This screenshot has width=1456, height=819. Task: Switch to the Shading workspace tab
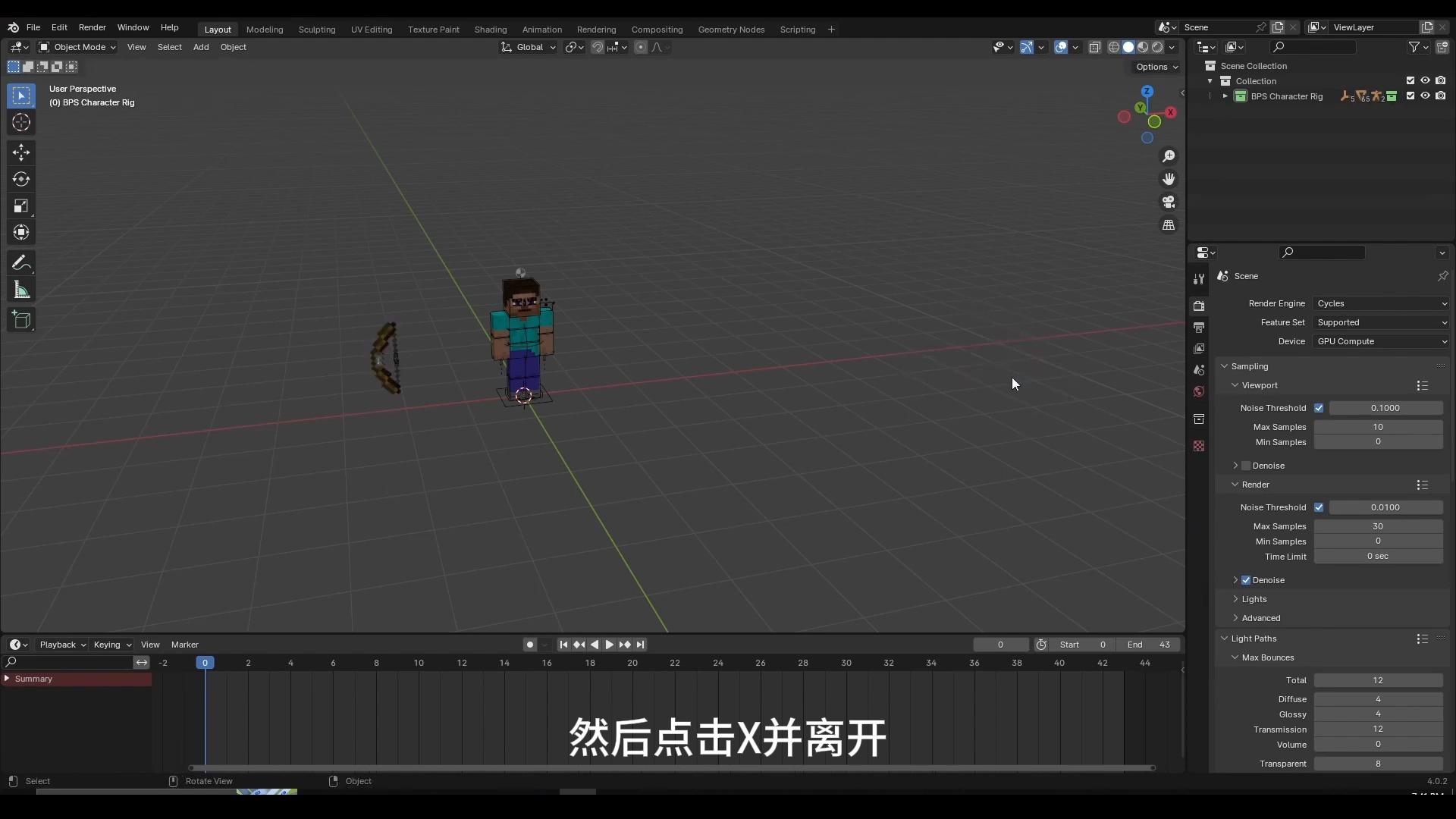(x=492, y=30)
